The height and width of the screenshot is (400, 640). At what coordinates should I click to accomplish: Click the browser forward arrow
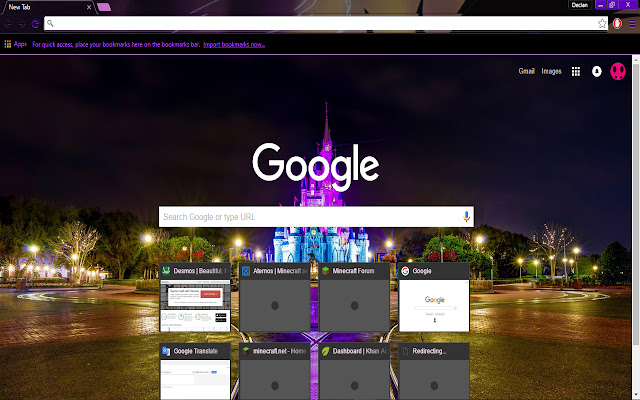pyautogui.click(x=22, y=24)
